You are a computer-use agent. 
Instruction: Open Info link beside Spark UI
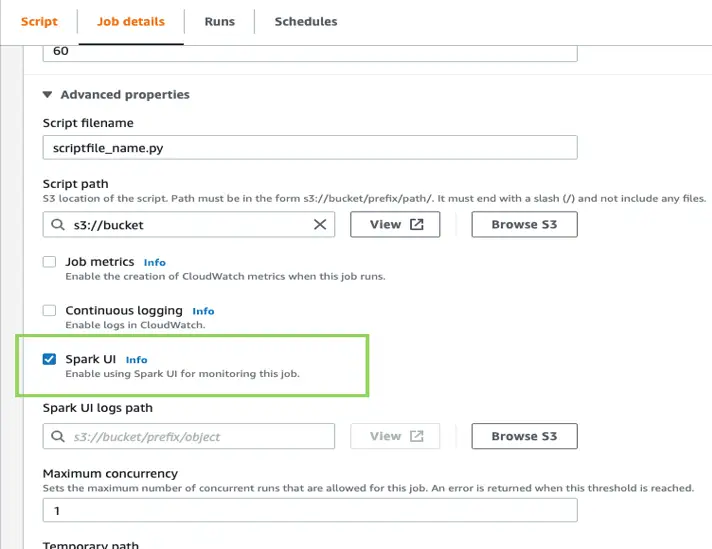(x=136, y=360)
